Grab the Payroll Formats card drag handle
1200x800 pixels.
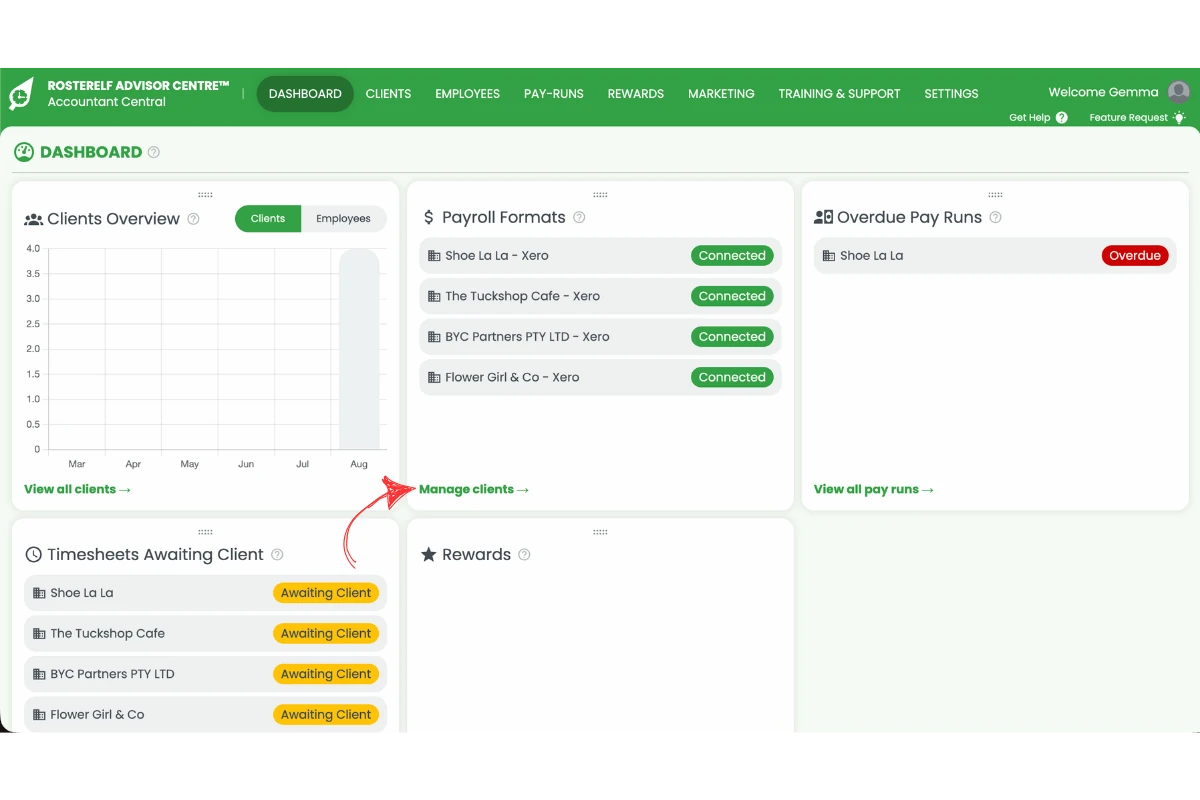[600, 195]
